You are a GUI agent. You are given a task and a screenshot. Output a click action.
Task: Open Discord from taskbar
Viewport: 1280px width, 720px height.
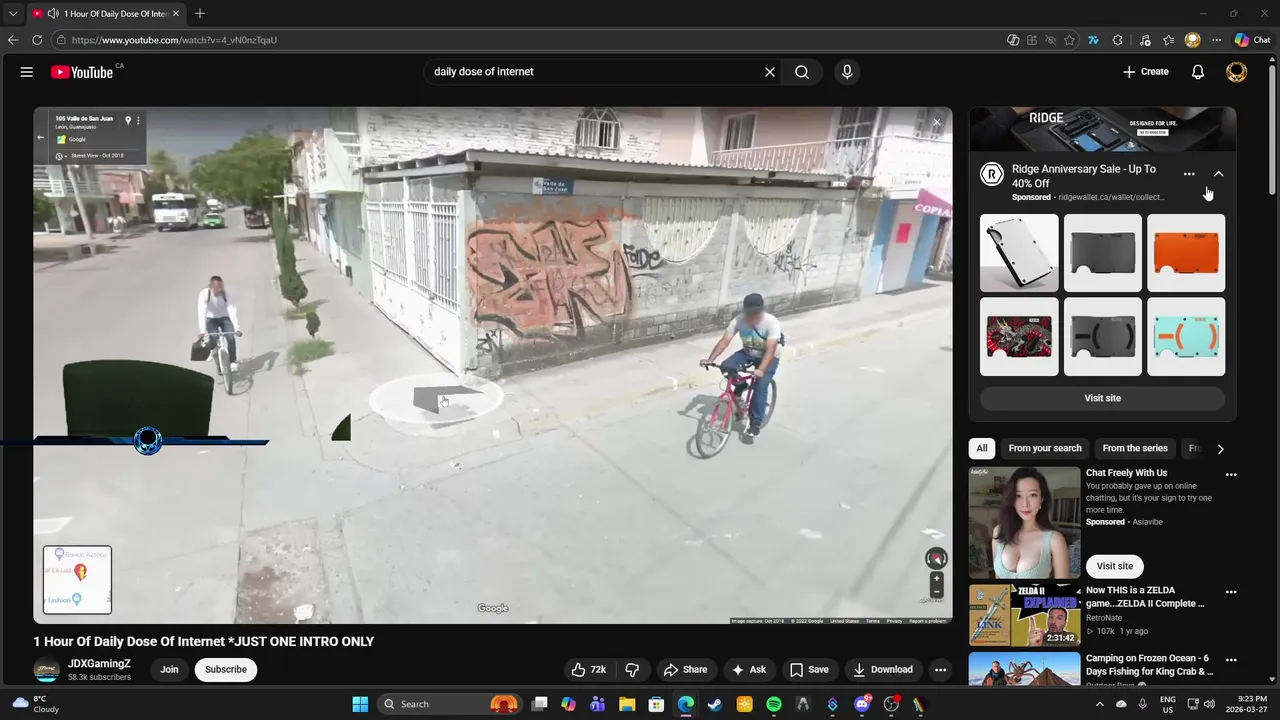862,704
